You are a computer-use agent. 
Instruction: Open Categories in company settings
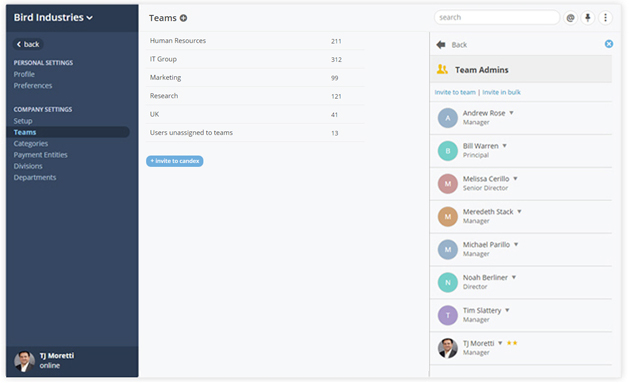tap(30, 143)
